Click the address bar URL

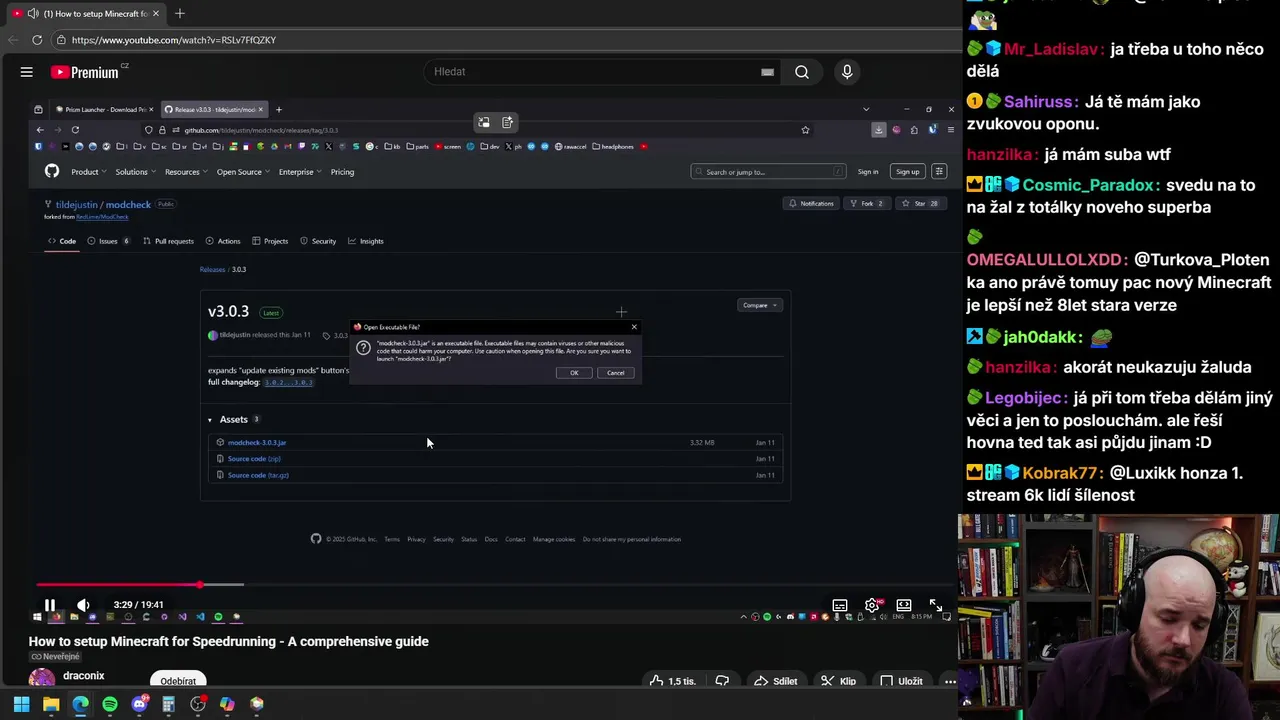(174, 40)
